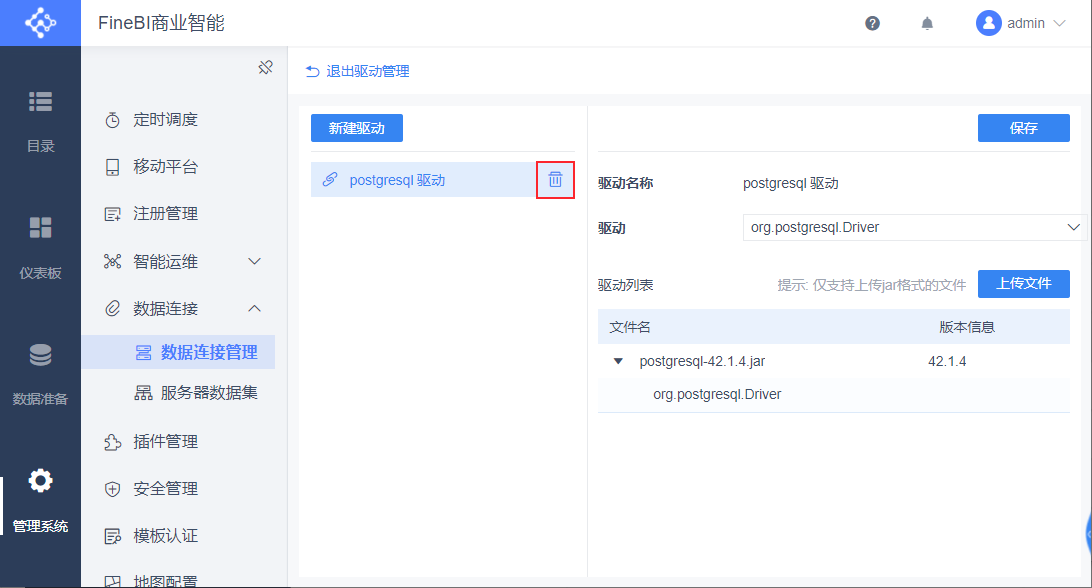Click the 定时调度 clock icon
Screen dimensions: 1092x588
tap(112, 120)
